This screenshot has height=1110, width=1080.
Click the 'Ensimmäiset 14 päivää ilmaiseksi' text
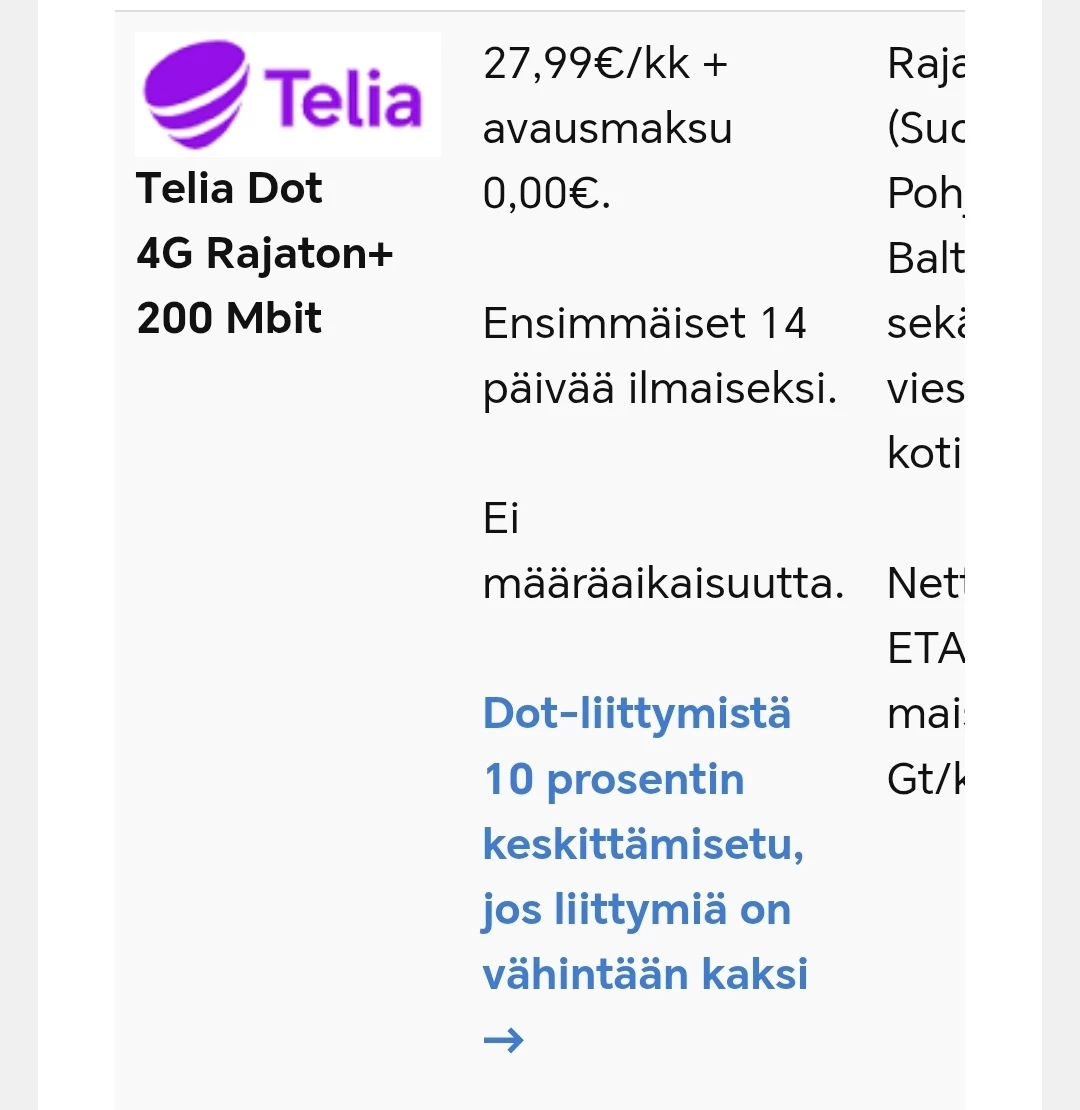[658, 357]
